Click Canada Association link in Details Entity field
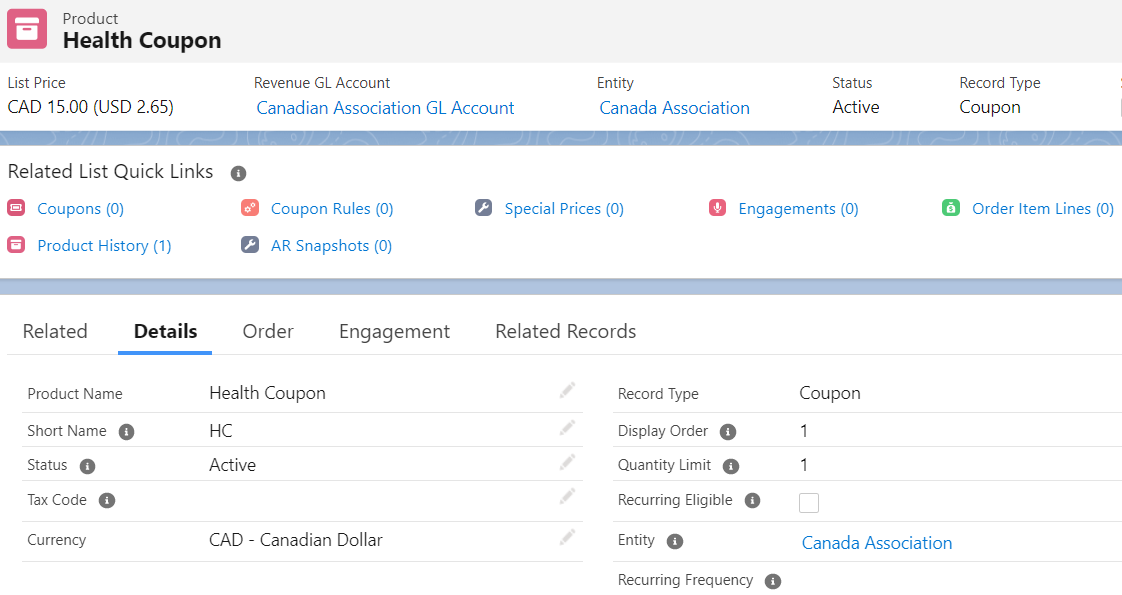 pos(876,543)
